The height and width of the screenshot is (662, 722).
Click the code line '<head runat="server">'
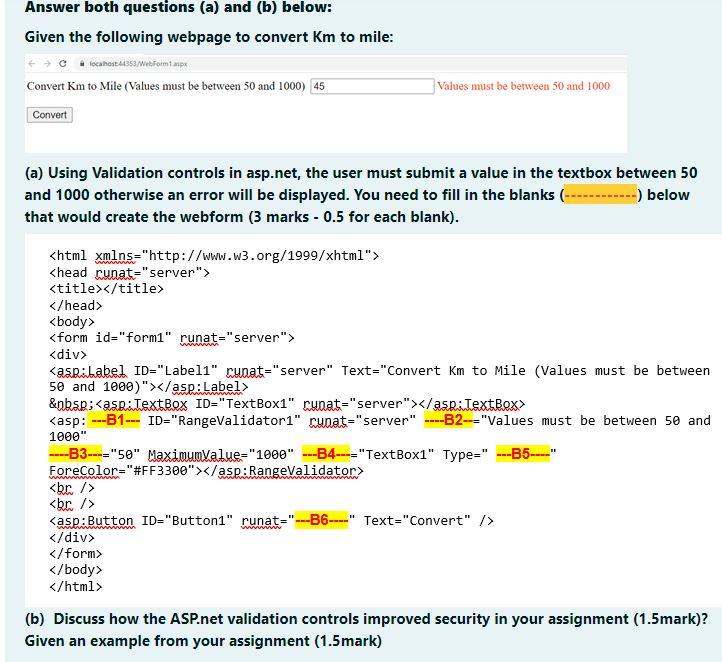pos(129,273)
